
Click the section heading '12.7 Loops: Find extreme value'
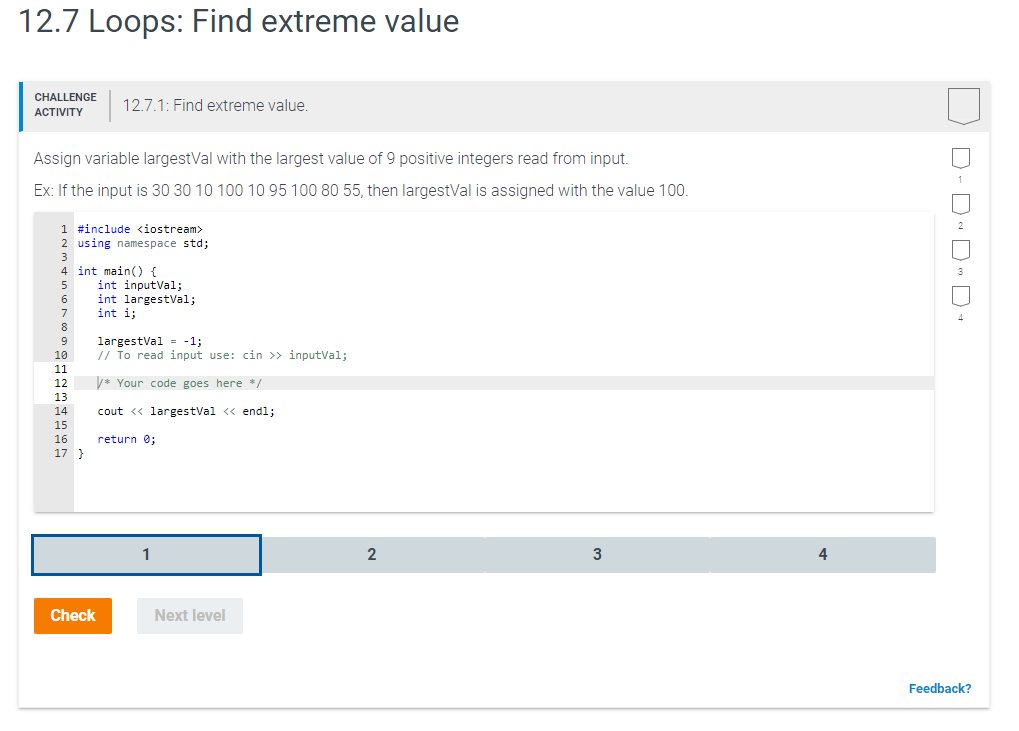(x=238, y=21)
